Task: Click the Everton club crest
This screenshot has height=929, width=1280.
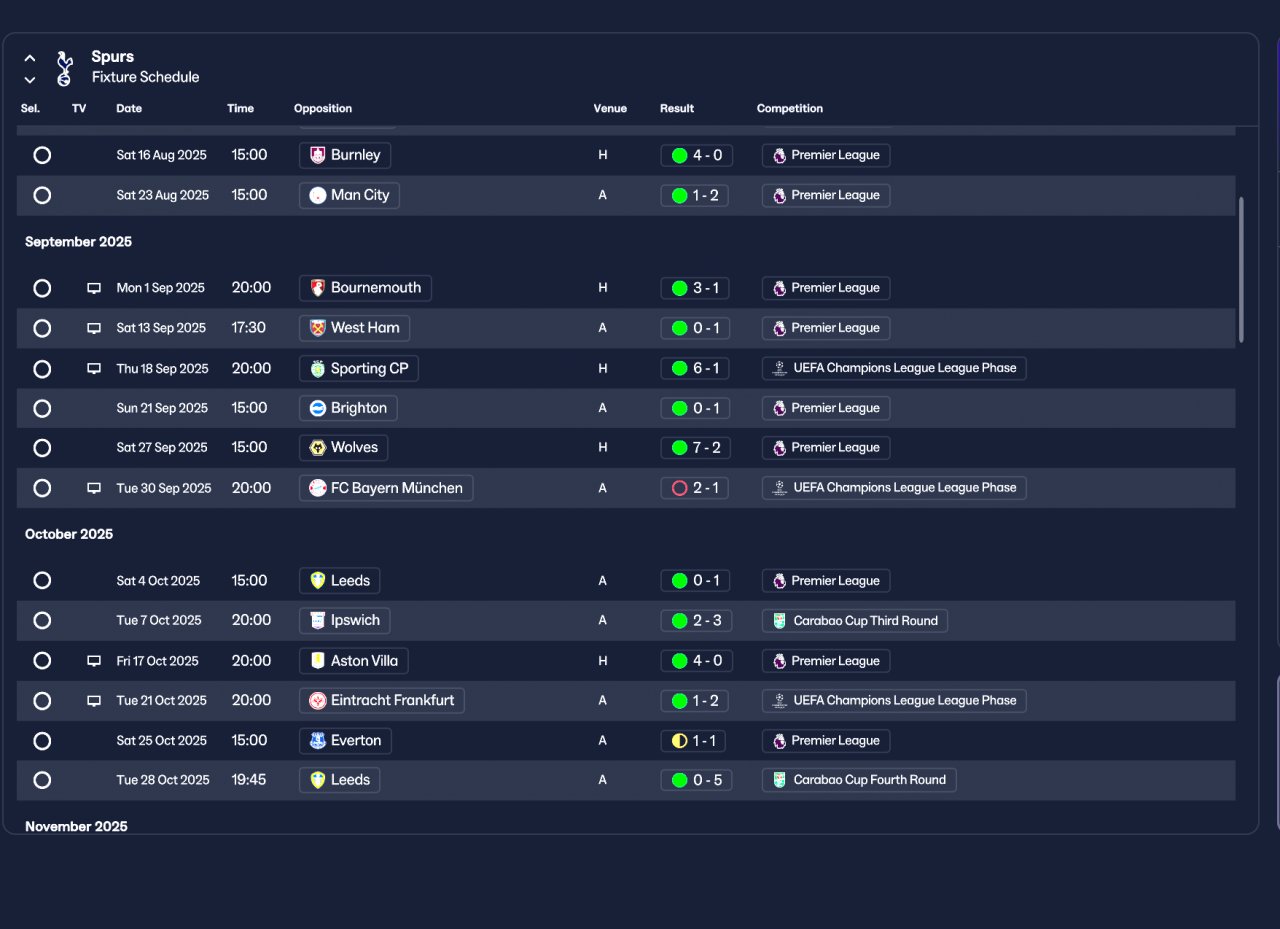Action: click(318, 741)
